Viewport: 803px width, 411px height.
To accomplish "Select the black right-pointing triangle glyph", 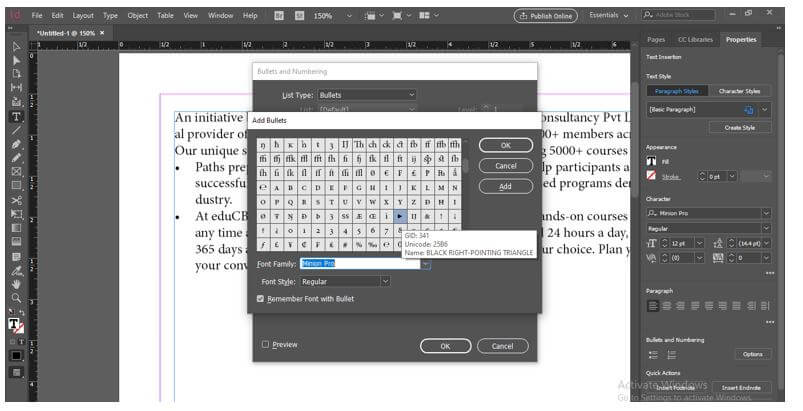I will coord(399,217).
